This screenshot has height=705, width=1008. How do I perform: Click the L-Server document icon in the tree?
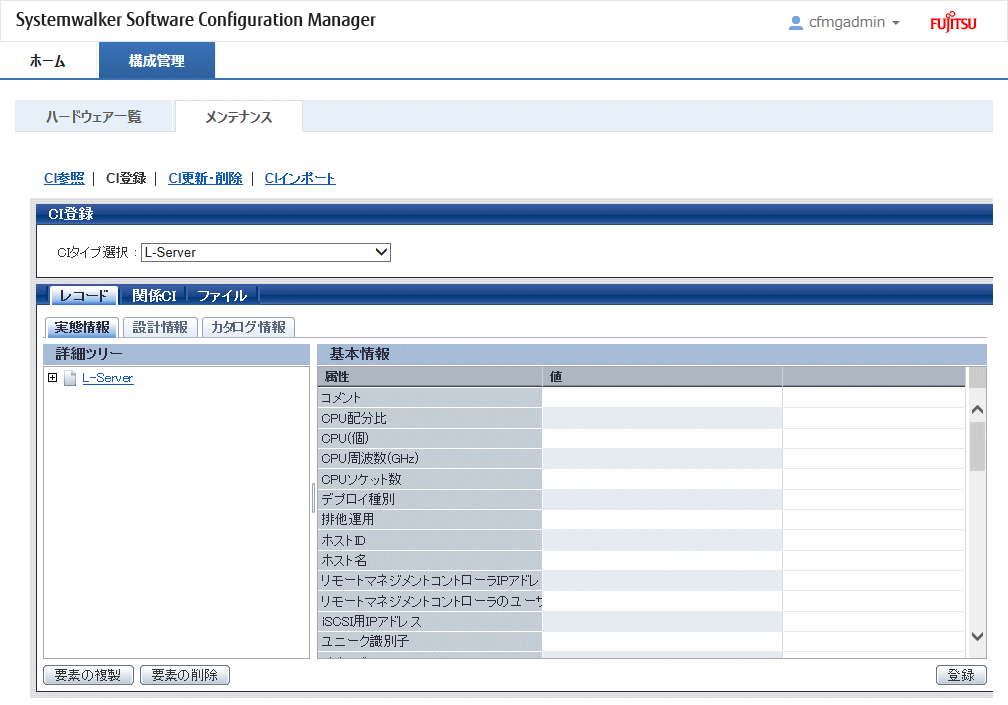(70, 378)
